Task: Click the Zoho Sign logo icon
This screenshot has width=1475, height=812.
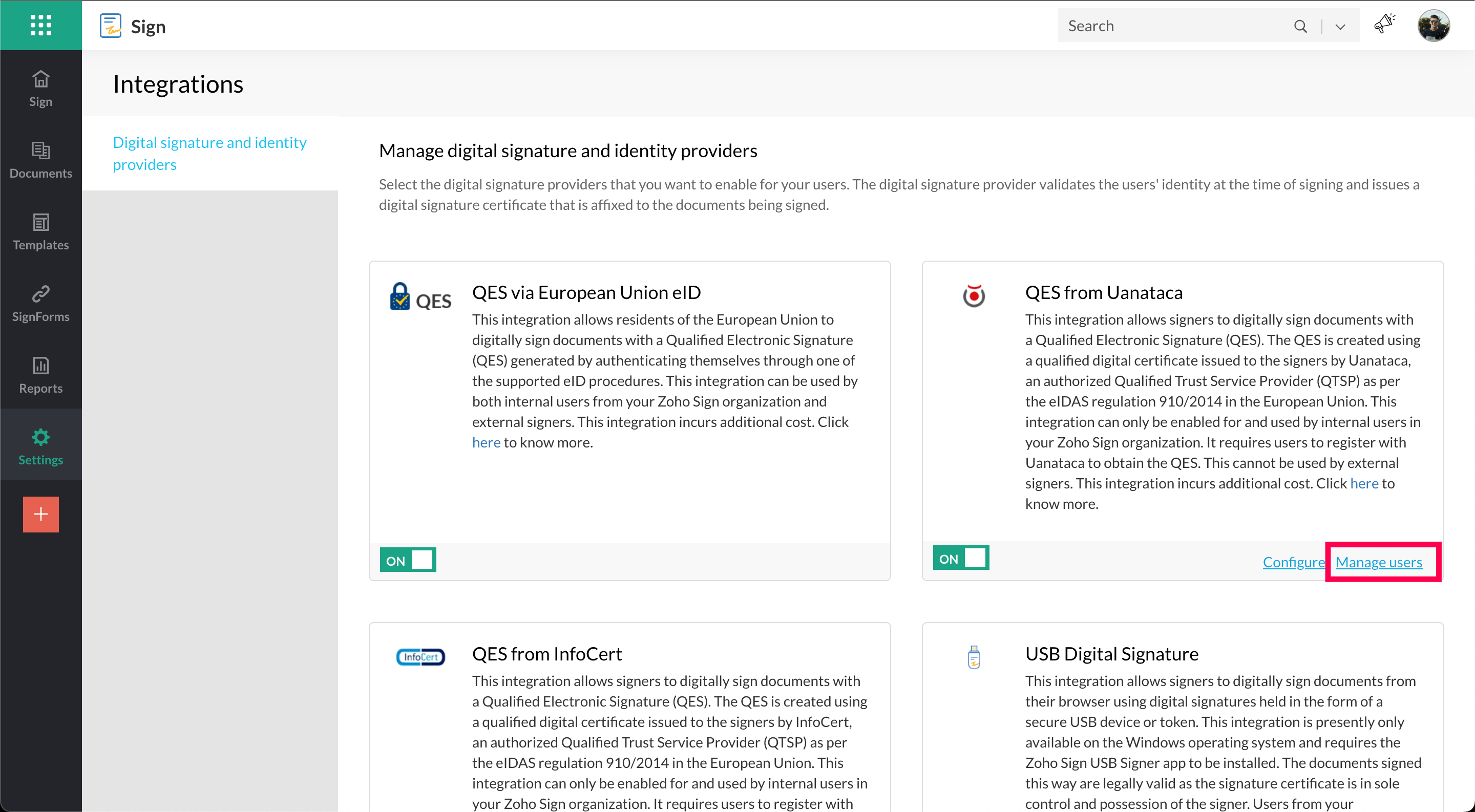Action: click(x=111, y=26)
